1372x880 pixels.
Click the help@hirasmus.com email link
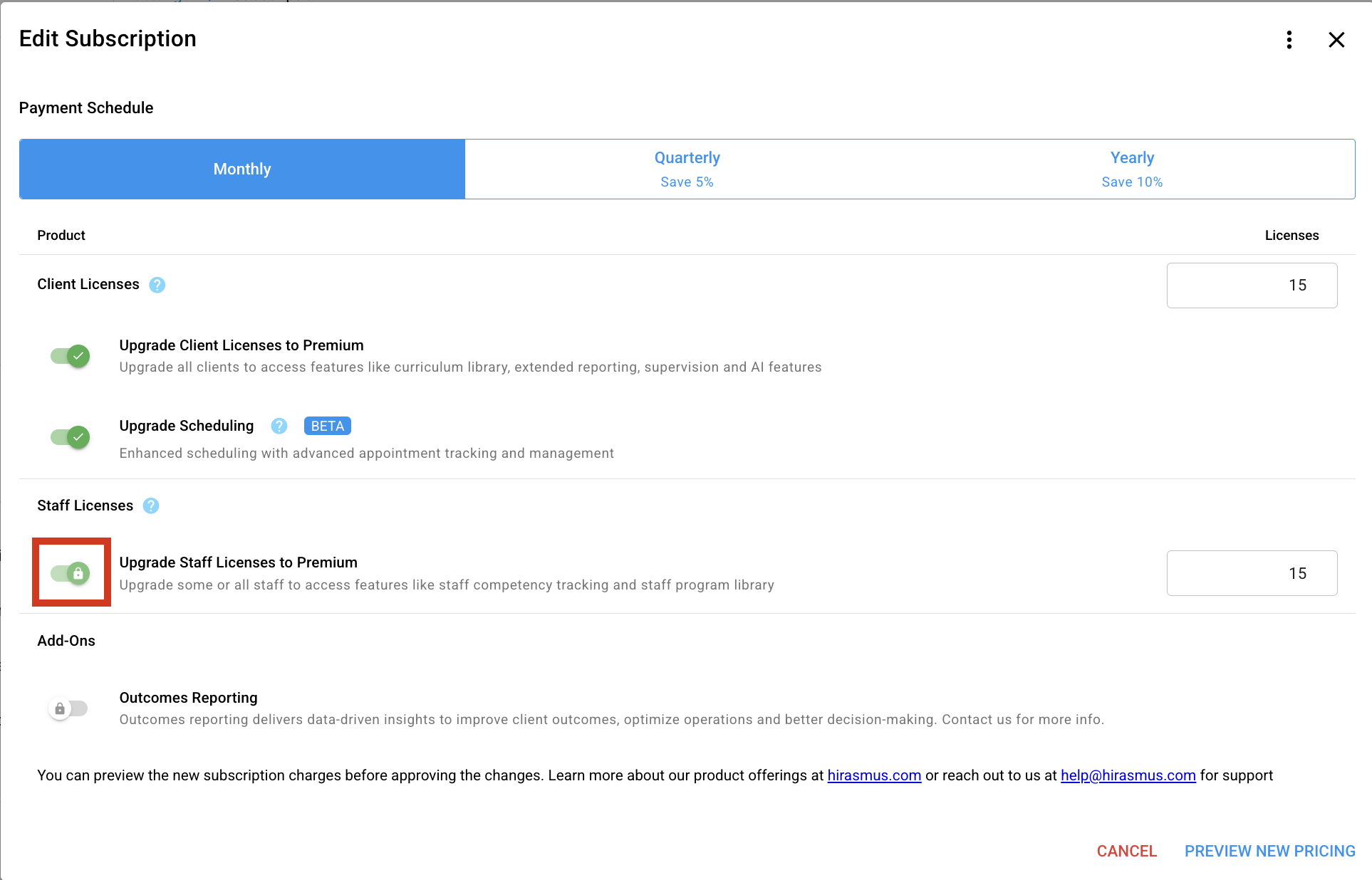click(1128, 775)
